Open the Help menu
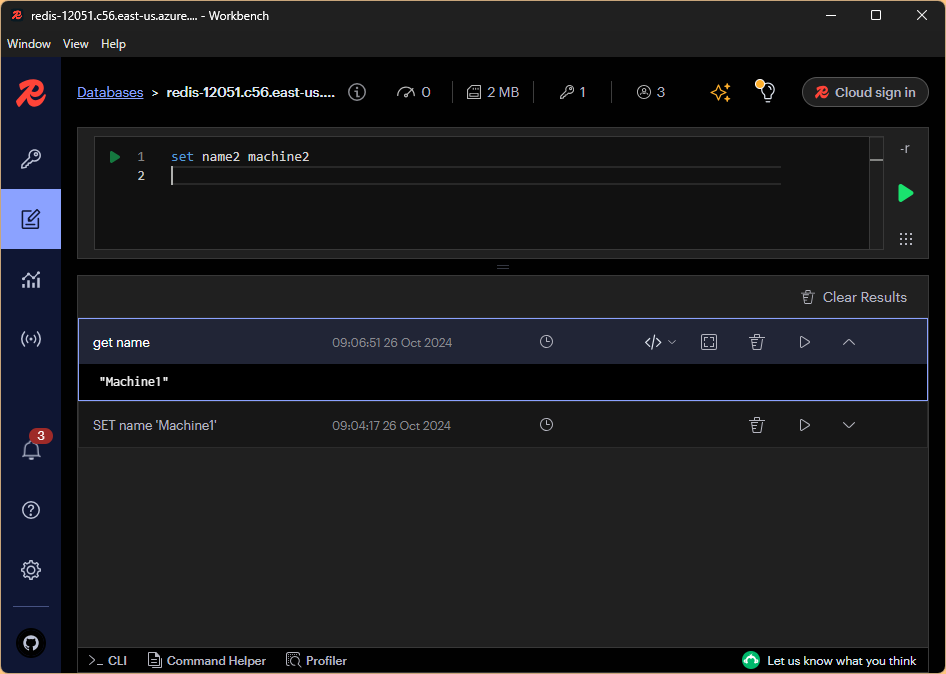The image size is (946, 674). coord(113,43)
